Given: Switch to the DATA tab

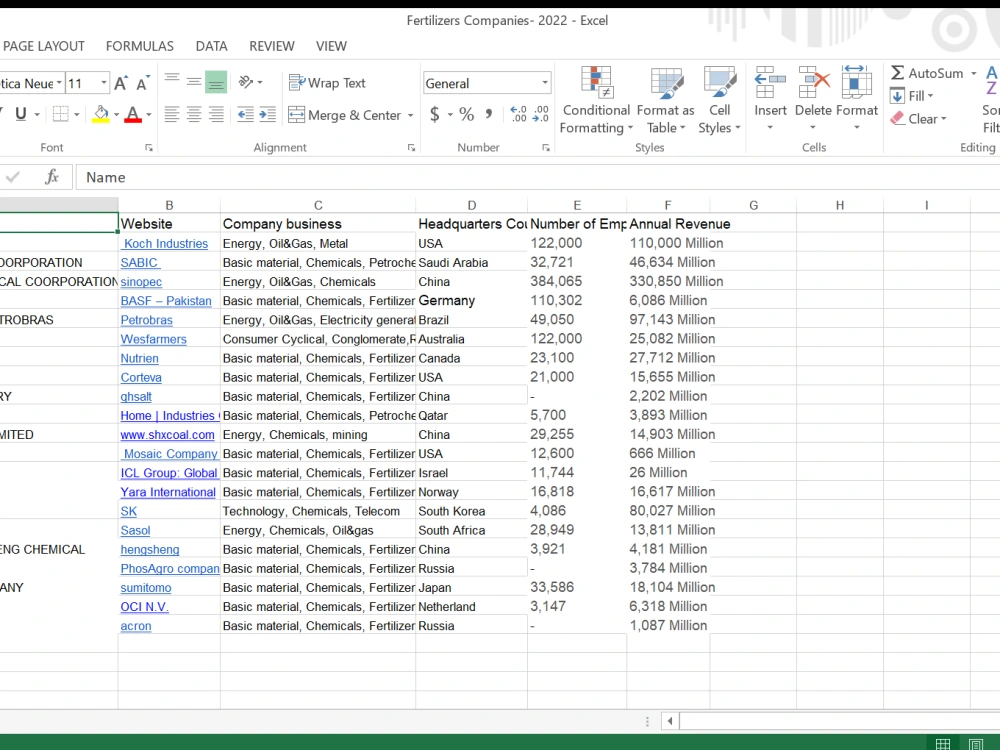Looking at the screenshot, I should point(211,46).
